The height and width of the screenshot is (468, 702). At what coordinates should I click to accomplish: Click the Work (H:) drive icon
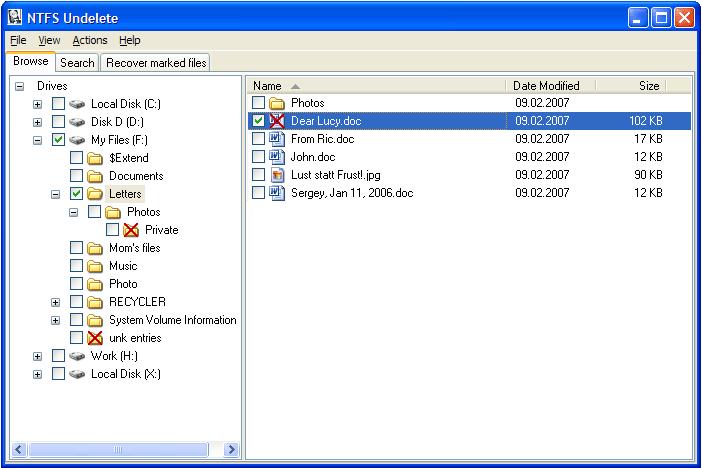(77, 356)
